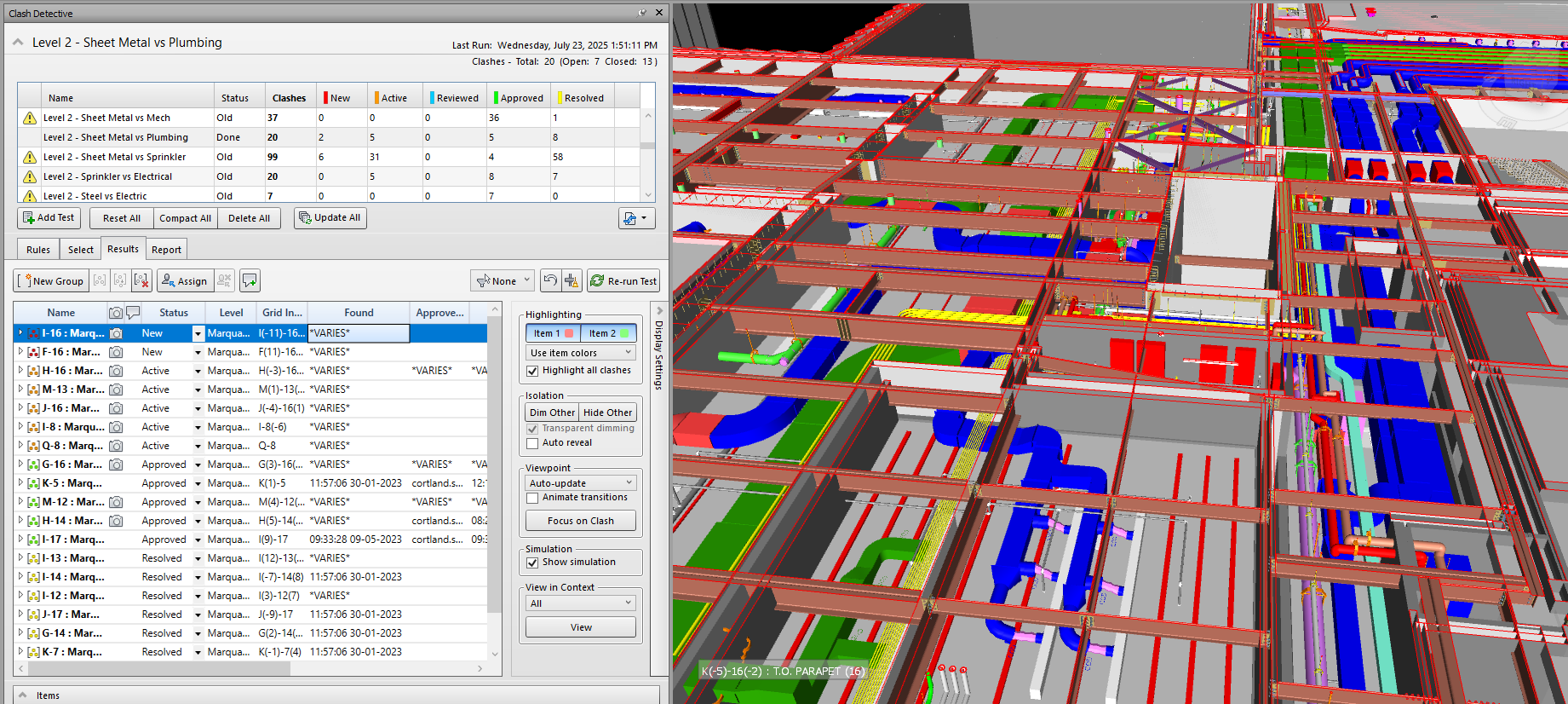Switch to the Rules tab
1568x704 pixels.
pyautogui.click(x=38, y=250)
